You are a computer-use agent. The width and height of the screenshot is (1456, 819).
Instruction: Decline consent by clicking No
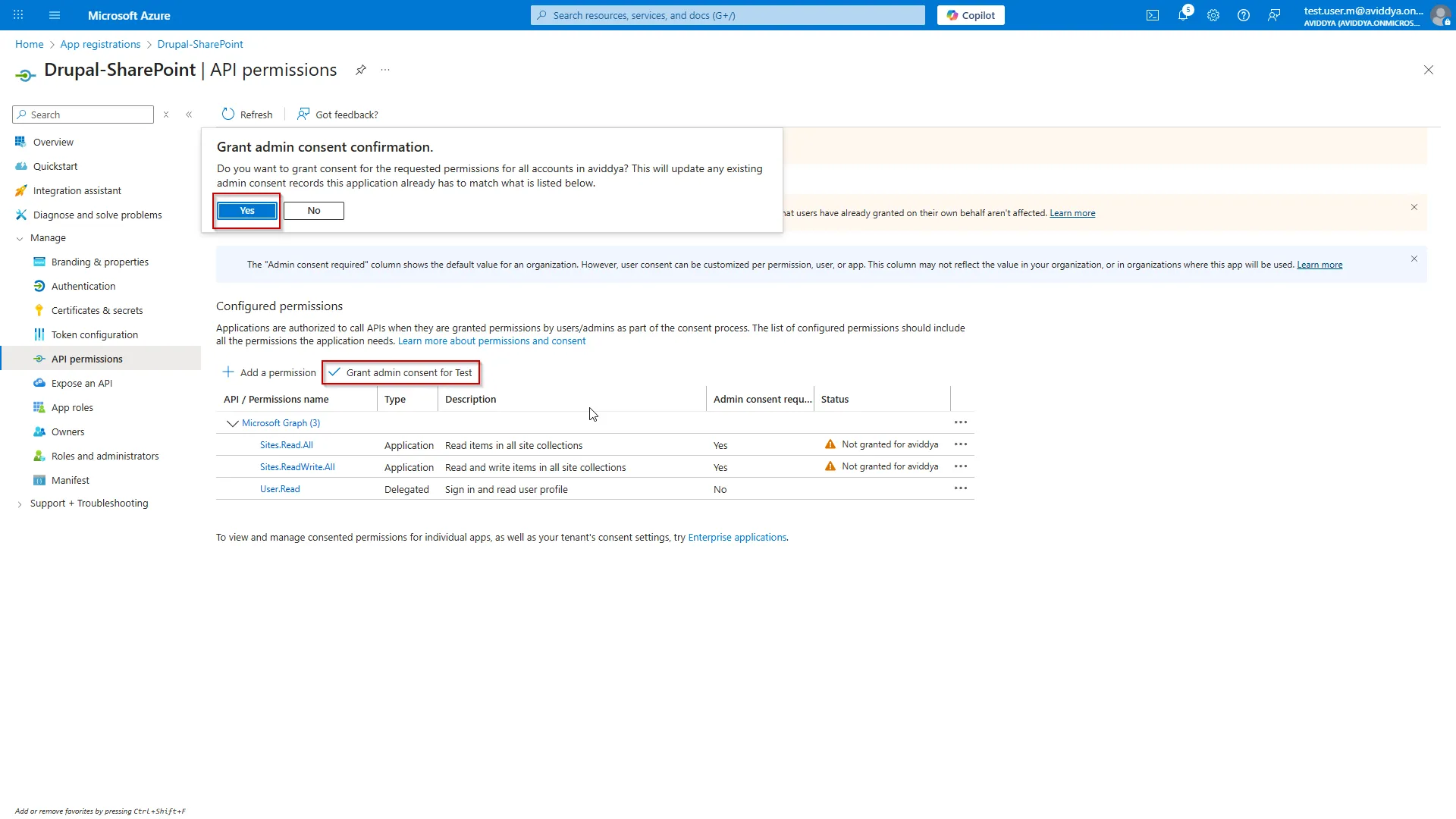pyautogui.click(x=314, y=211)
